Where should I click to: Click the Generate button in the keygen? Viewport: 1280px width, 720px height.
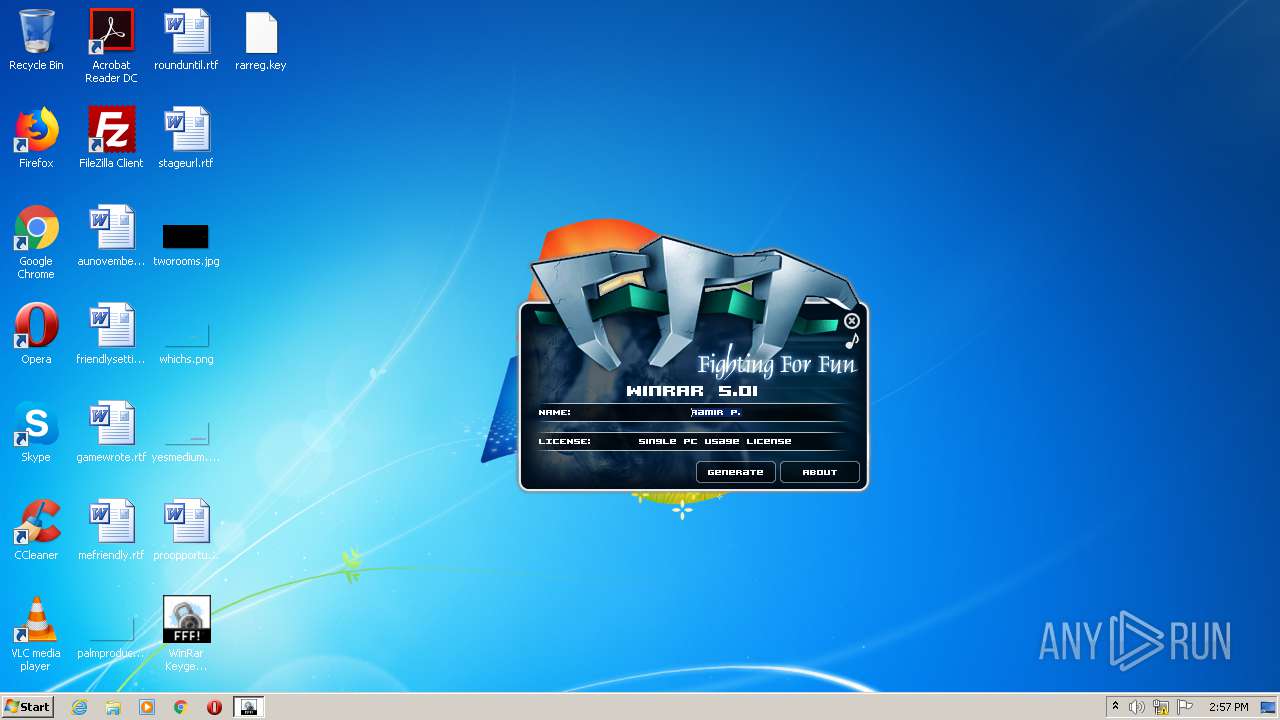point(735,472)
